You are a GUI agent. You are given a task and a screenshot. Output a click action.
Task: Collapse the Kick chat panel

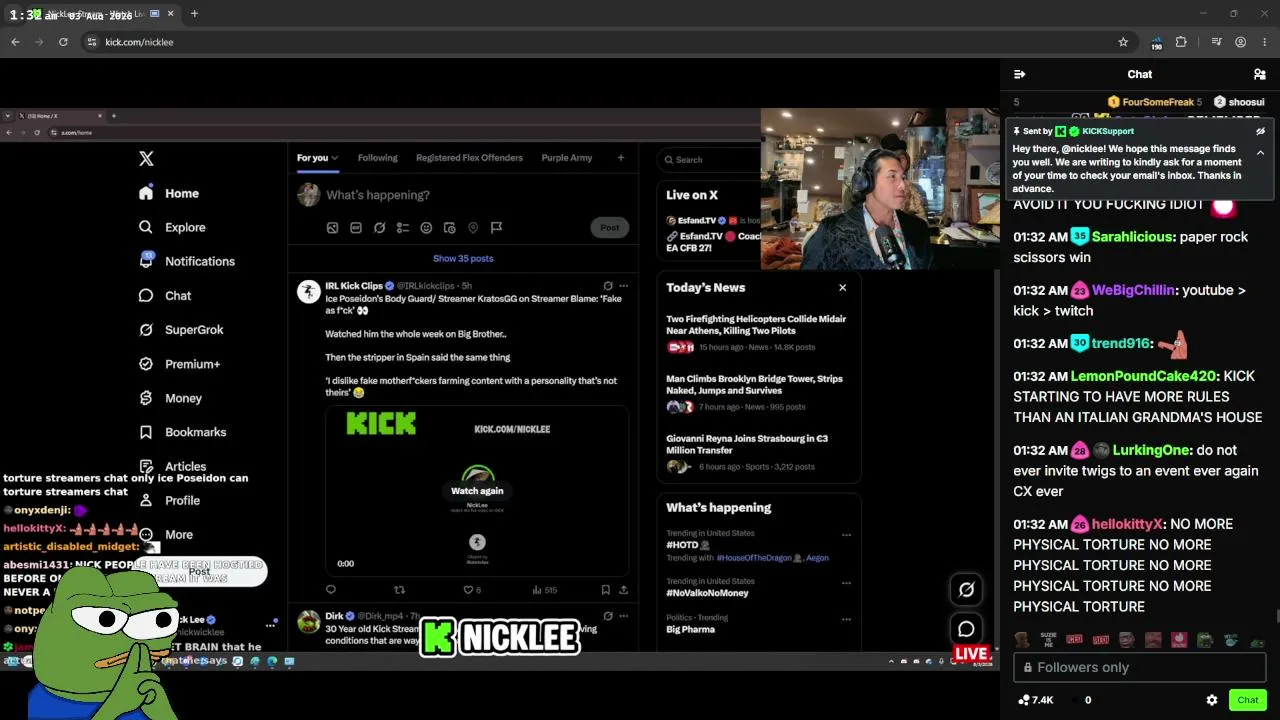tap(1019, 74)
